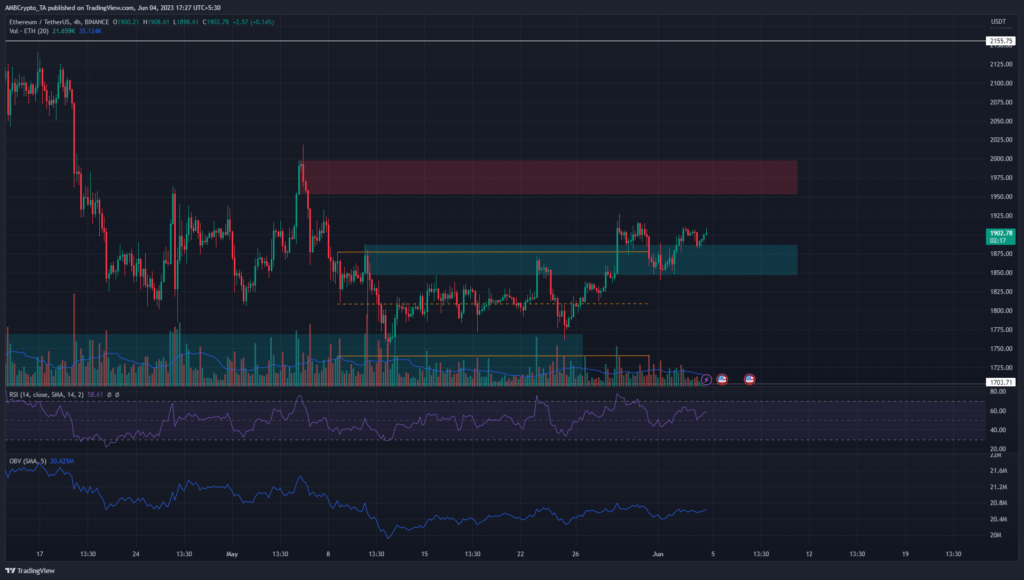
Task: Open the purple lightning event marker
Action: click(x=708, y=379)
